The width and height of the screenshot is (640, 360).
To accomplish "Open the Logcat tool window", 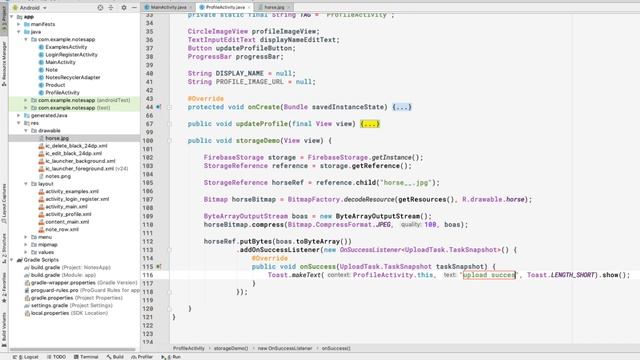I will (x=25, y=357).
